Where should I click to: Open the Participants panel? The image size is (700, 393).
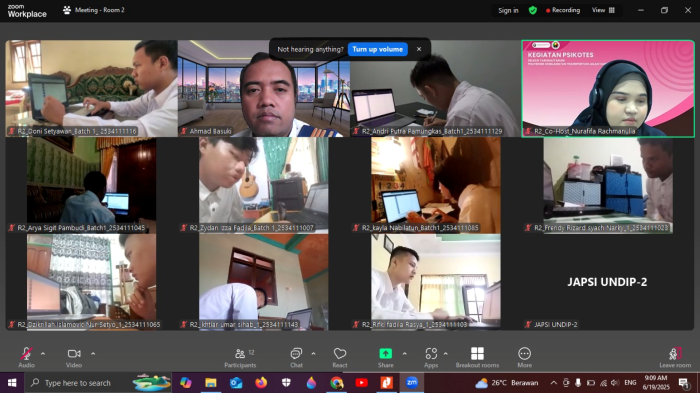(240, 358)
